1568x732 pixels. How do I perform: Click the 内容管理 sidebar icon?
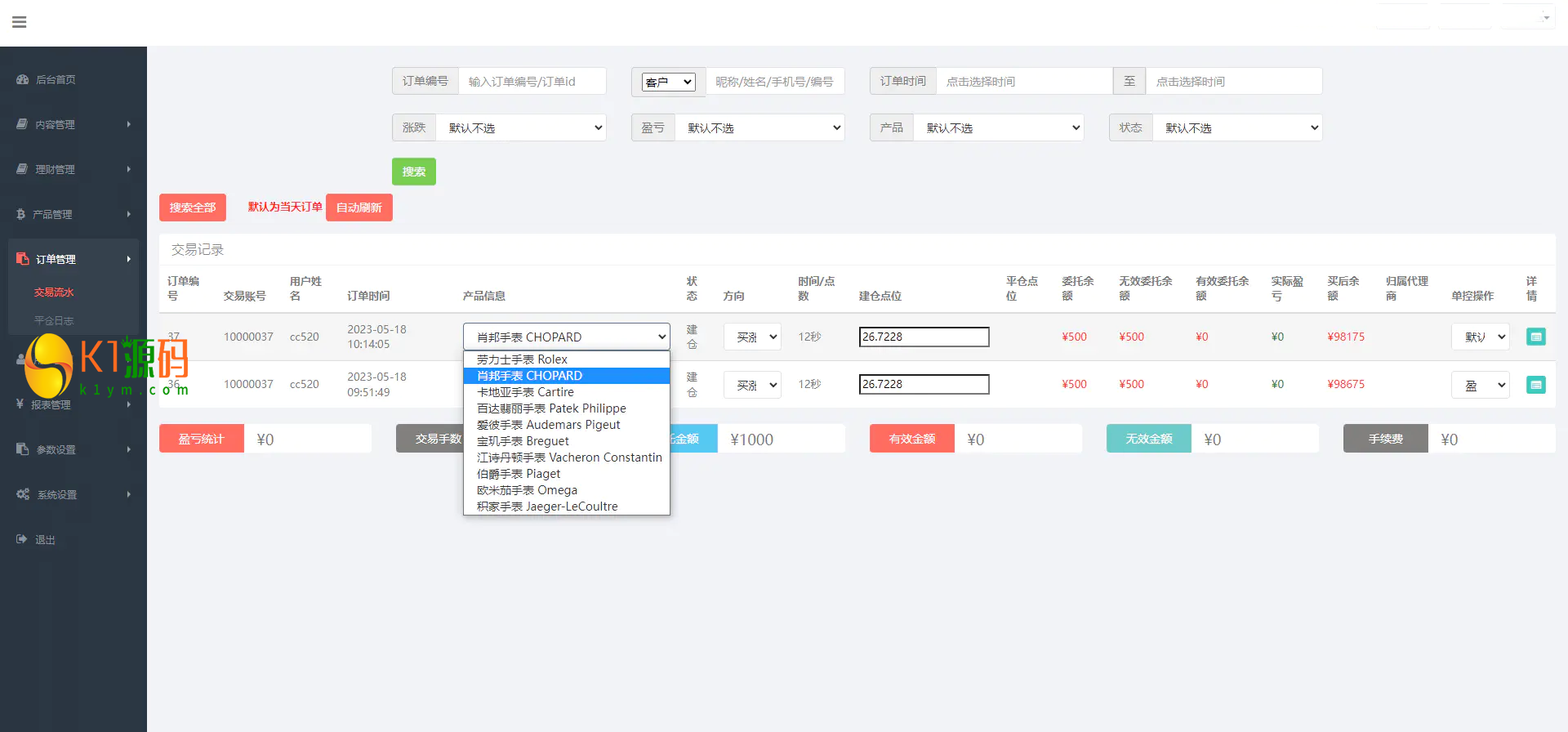[x=22, y=124]
